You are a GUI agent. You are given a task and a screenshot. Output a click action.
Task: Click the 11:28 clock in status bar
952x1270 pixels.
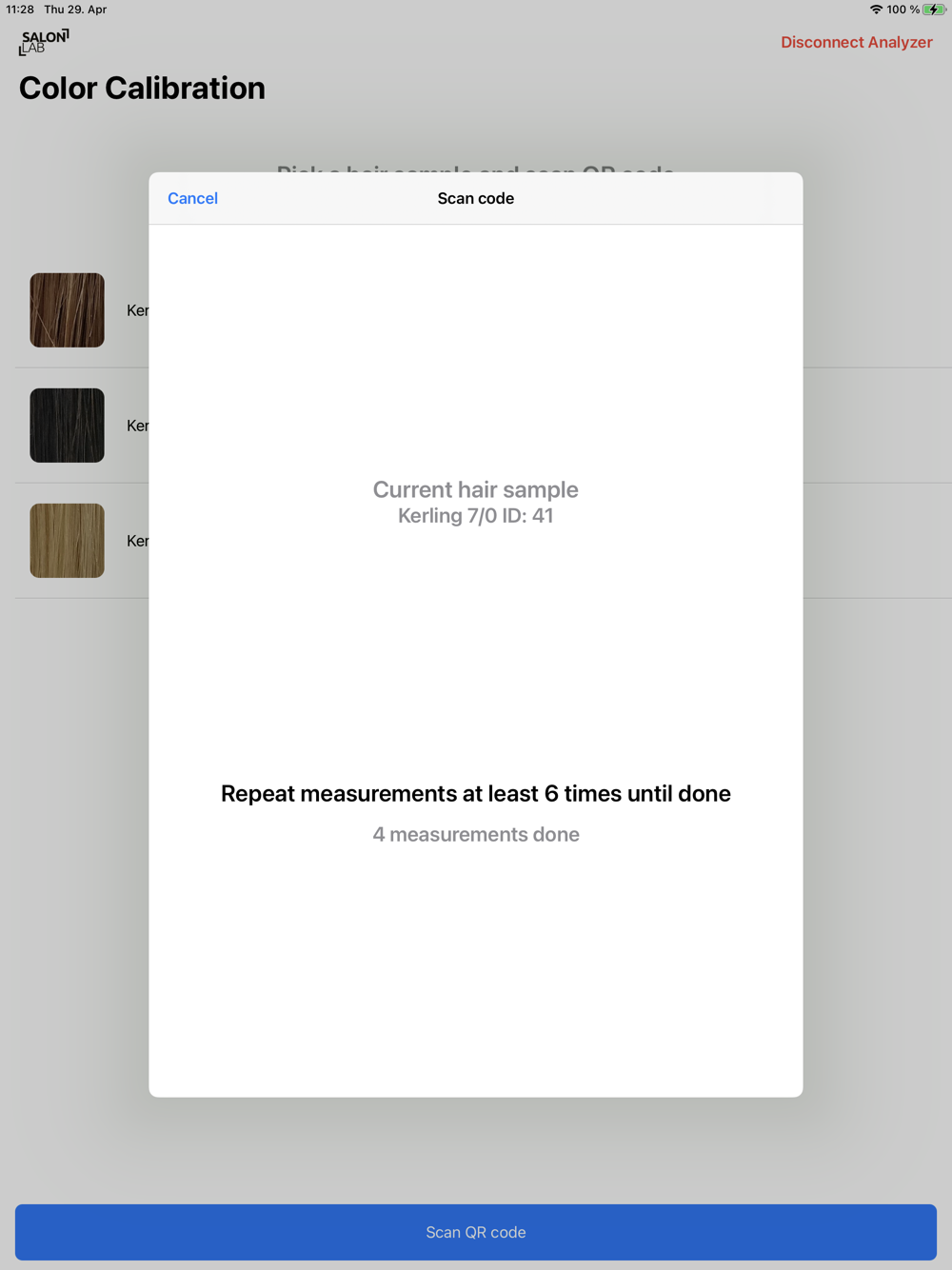point(20,10)
